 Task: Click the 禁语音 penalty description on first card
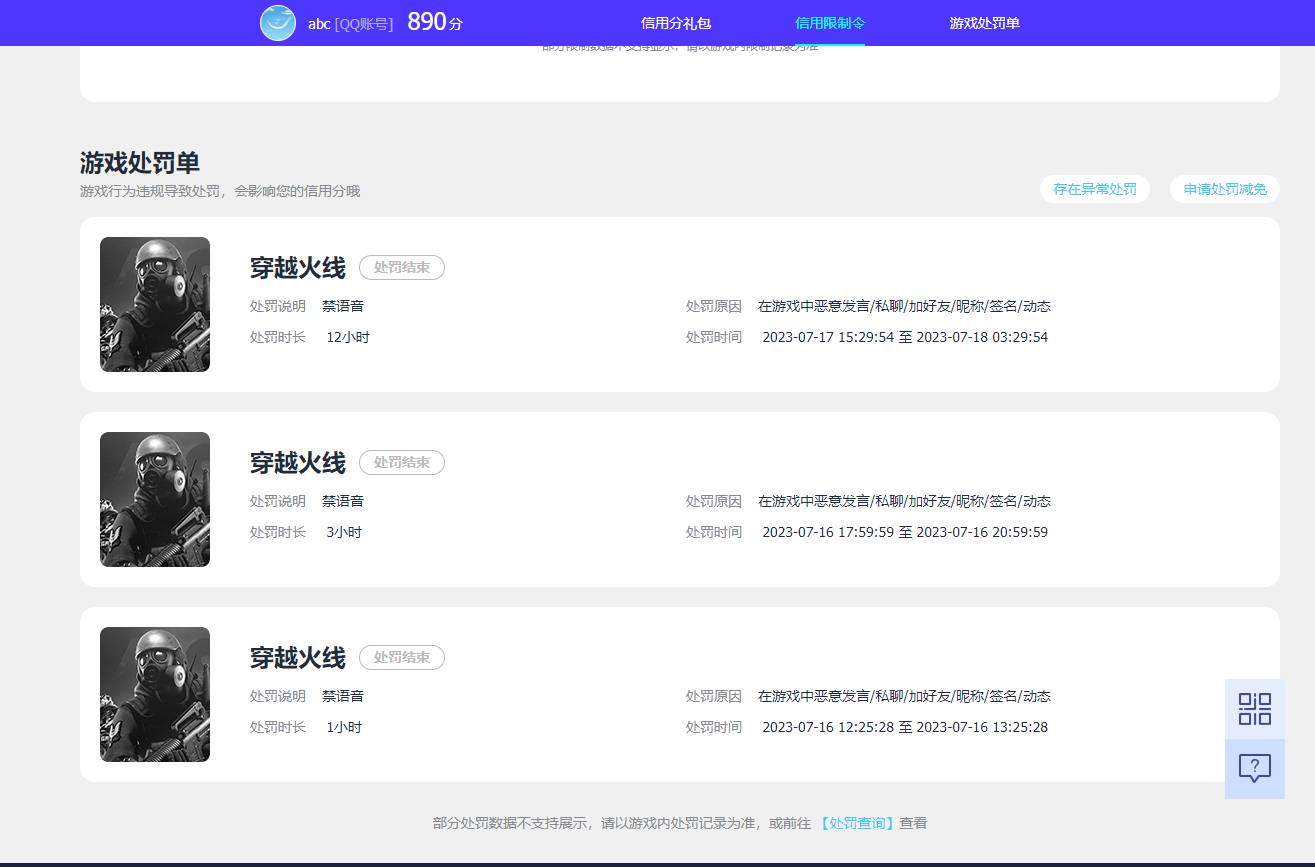click(344, 306)
